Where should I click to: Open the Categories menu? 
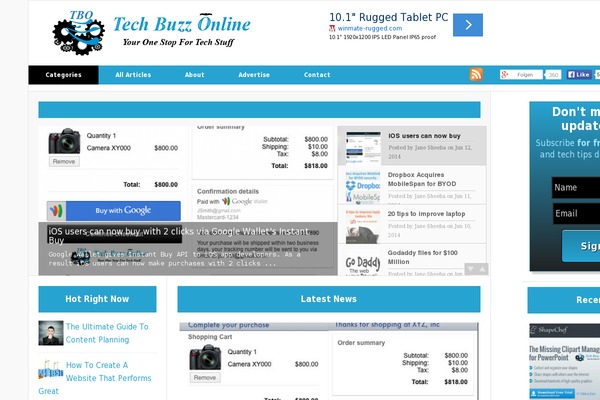click(x=63, y=75)
